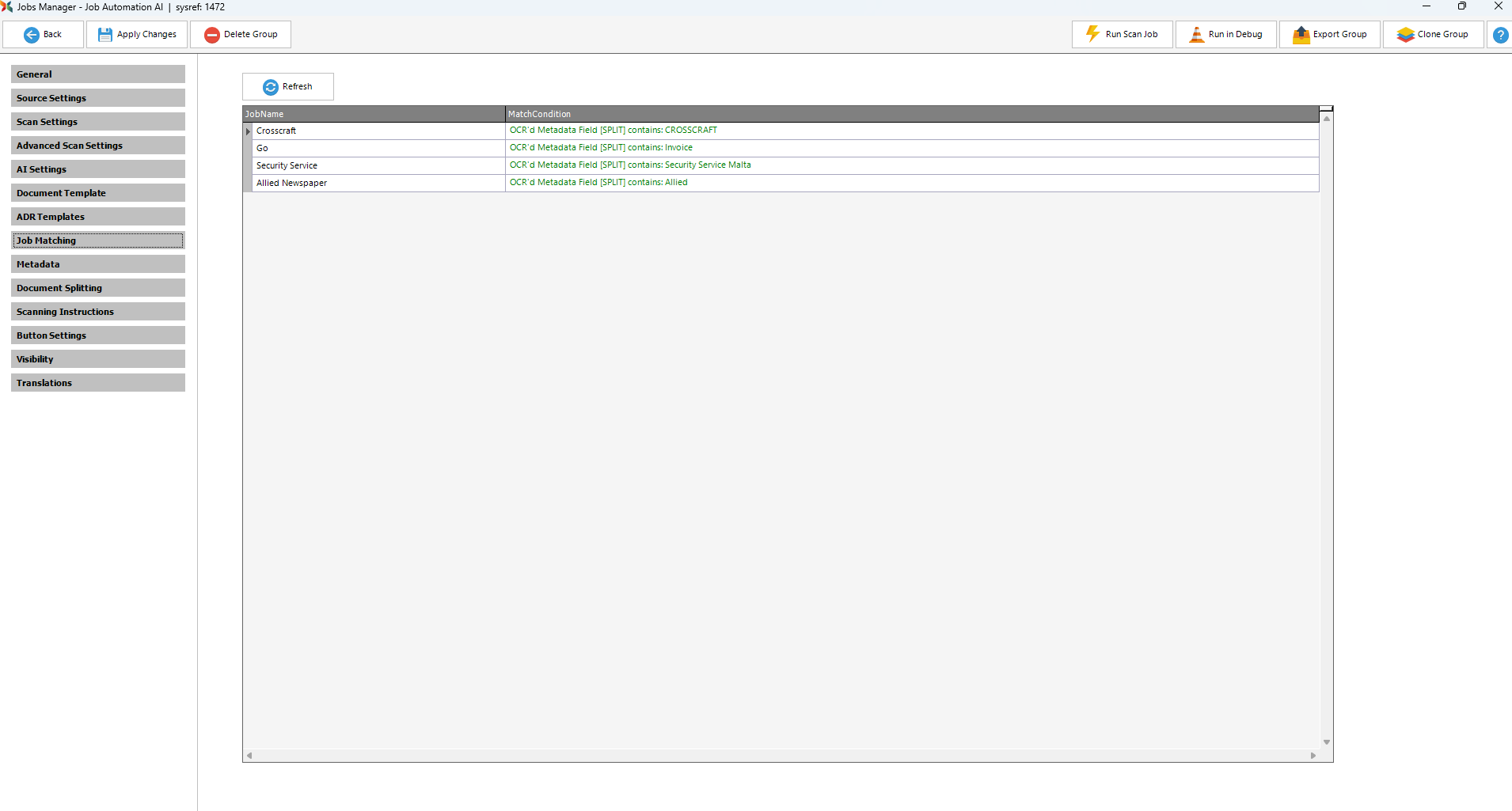Click the red Delete Group icon
The image size is (1512, 811).
tap(211, 35)
